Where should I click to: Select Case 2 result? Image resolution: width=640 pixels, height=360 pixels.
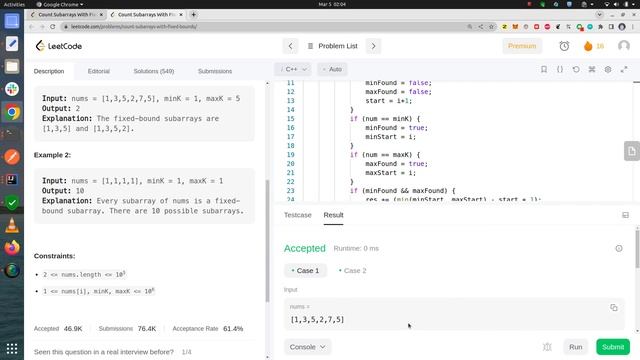[352, 271]
